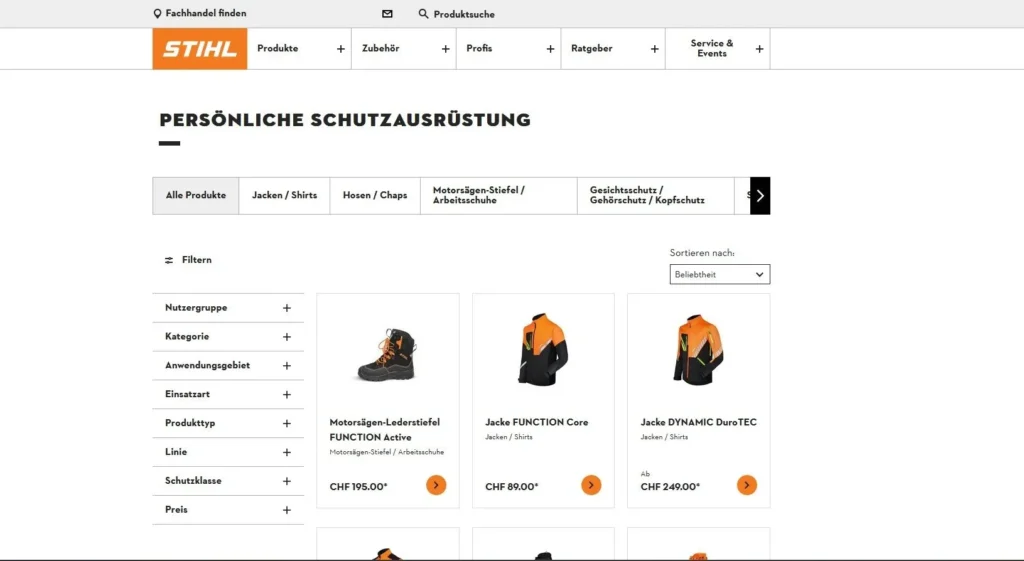Image resolution: width=1024 pixels, height=561 pixels.
Task: Open the Jacke DYNAMIC DuroTEC title
Action: tap(699, 423)
